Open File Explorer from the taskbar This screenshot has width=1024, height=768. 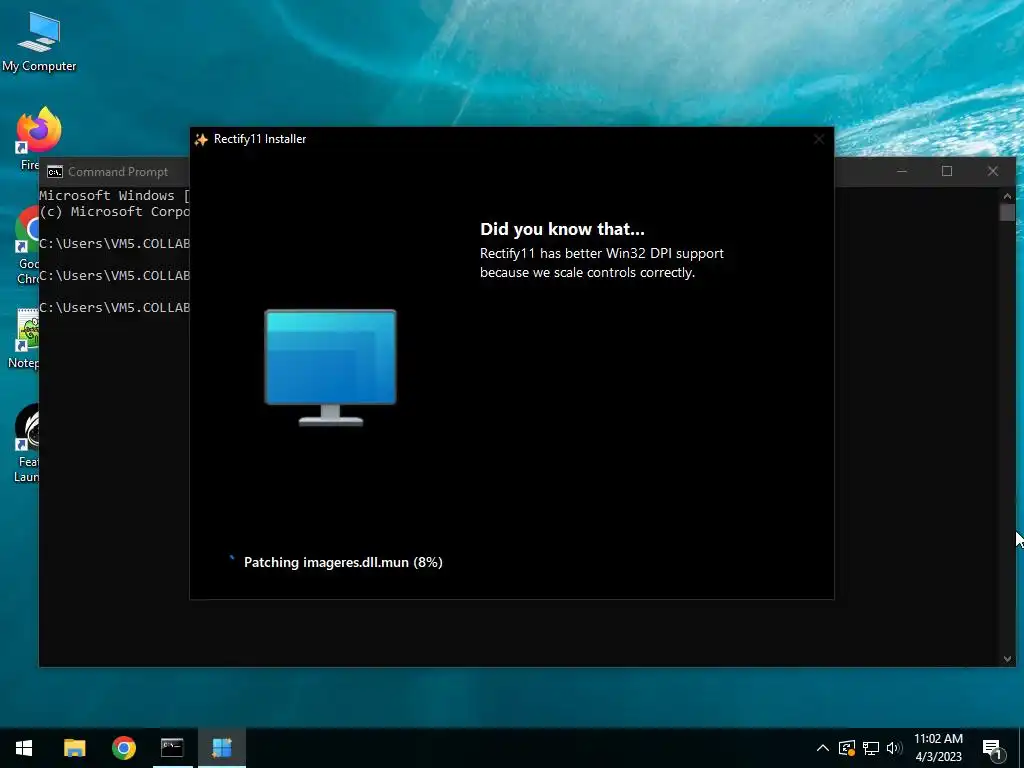pos(74,748)
